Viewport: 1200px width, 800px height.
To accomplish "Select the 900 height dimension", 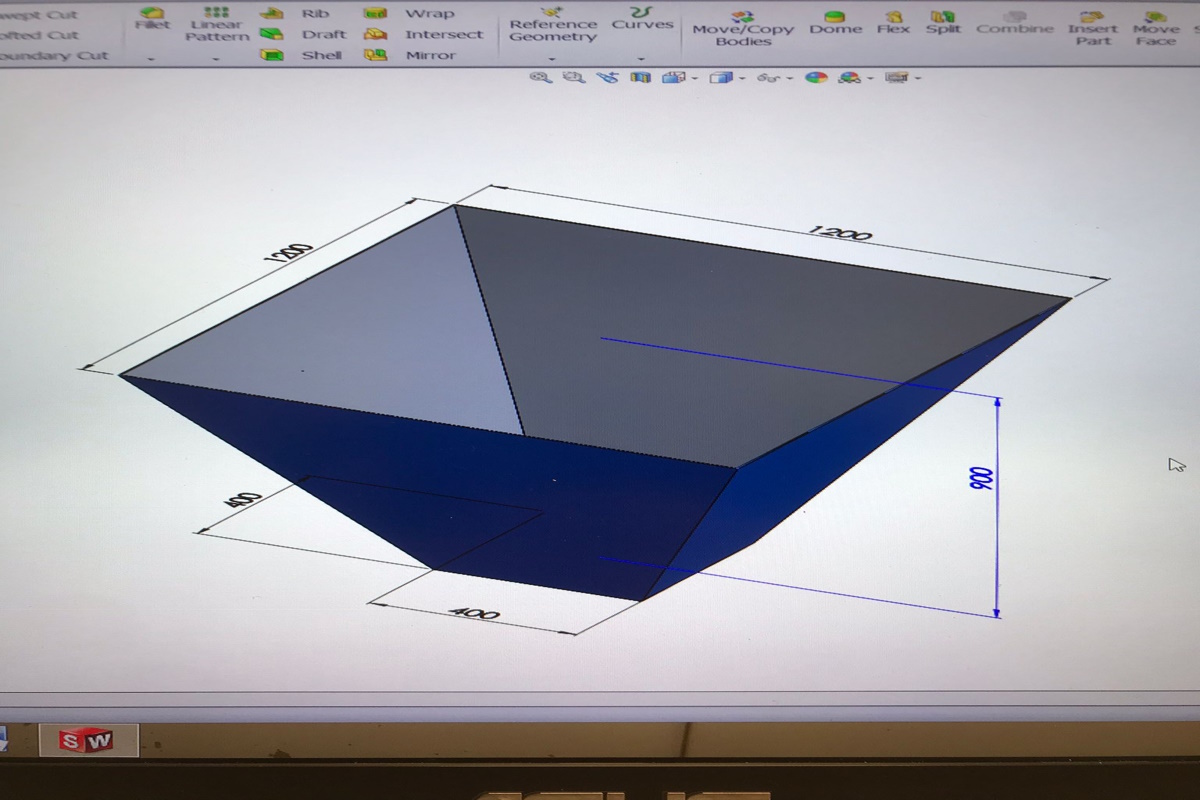I will (x=980, y=477).
